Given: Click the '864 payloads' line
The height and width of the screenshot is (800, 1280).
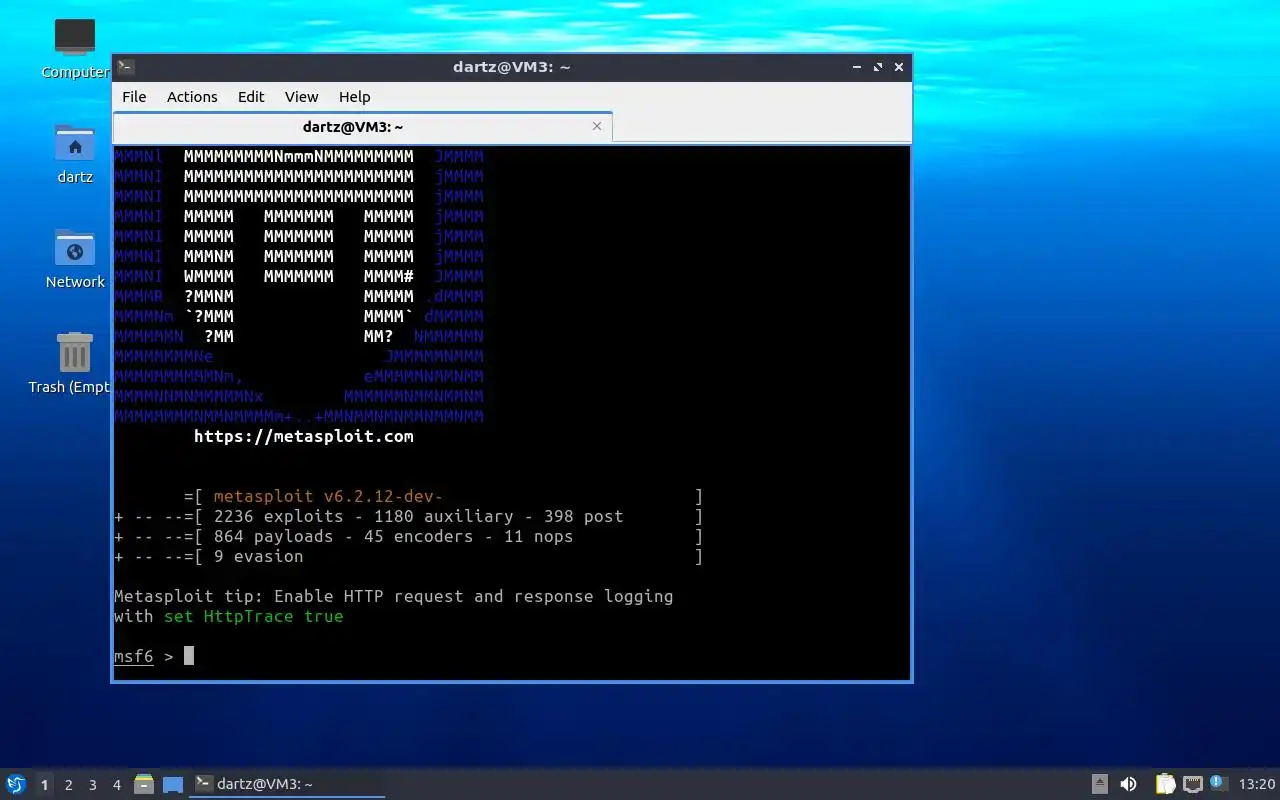Looking at the screenshot, I should pos(409,536).
